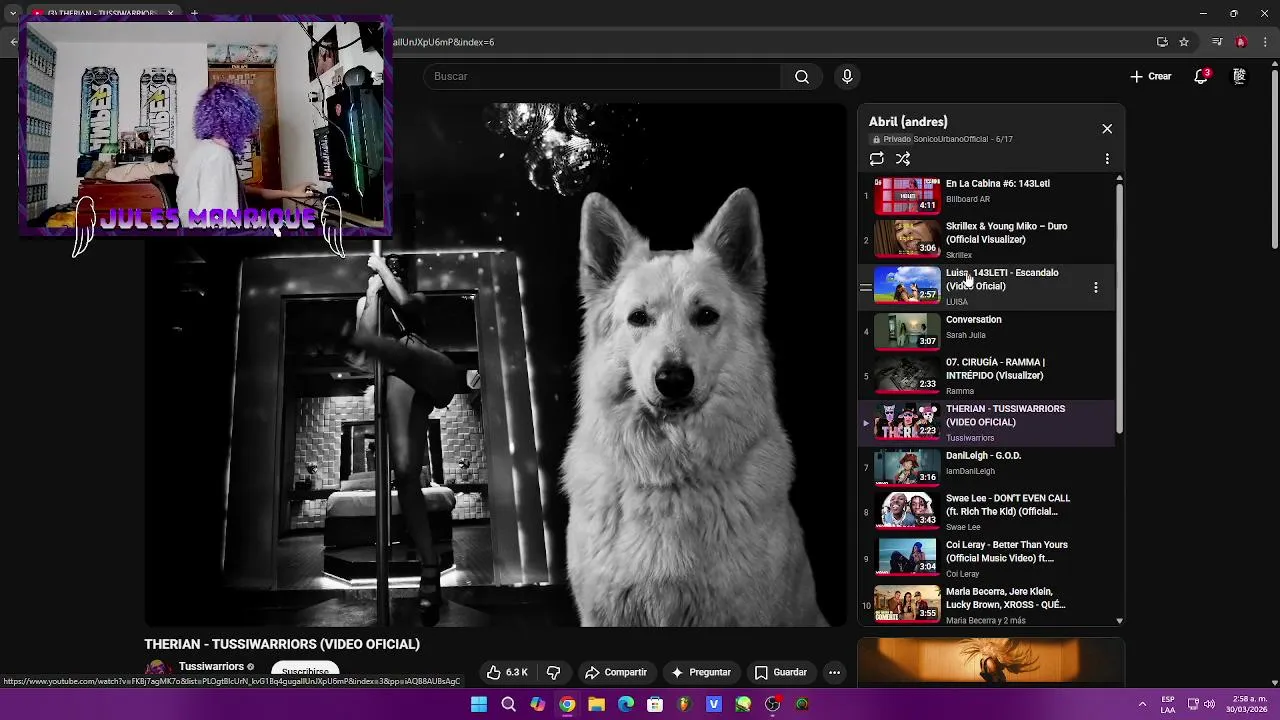Viewport: 1280px width, 720px height.
Task: Click install app icon in address bar
Action: pyautogui.click(x=1162, y=42)
